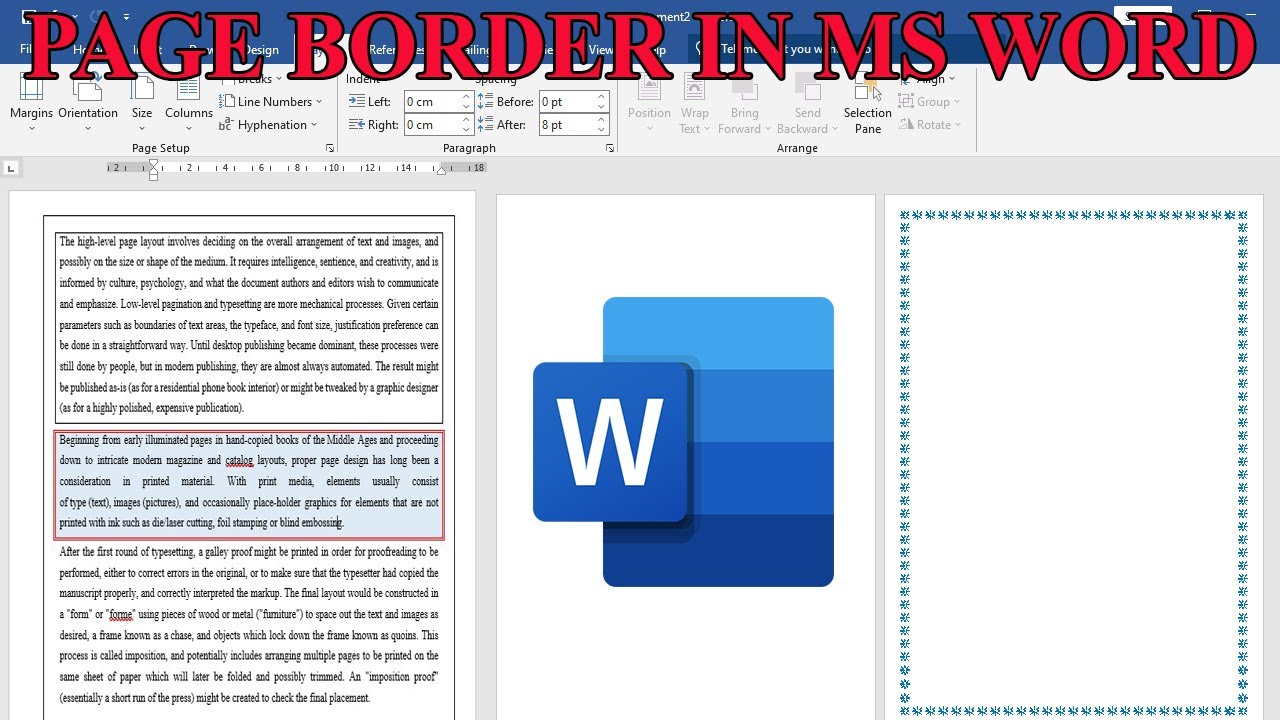Click the page with the decorative teal border
Viewport: 1280px width, 720px height.
(1073, 457)
